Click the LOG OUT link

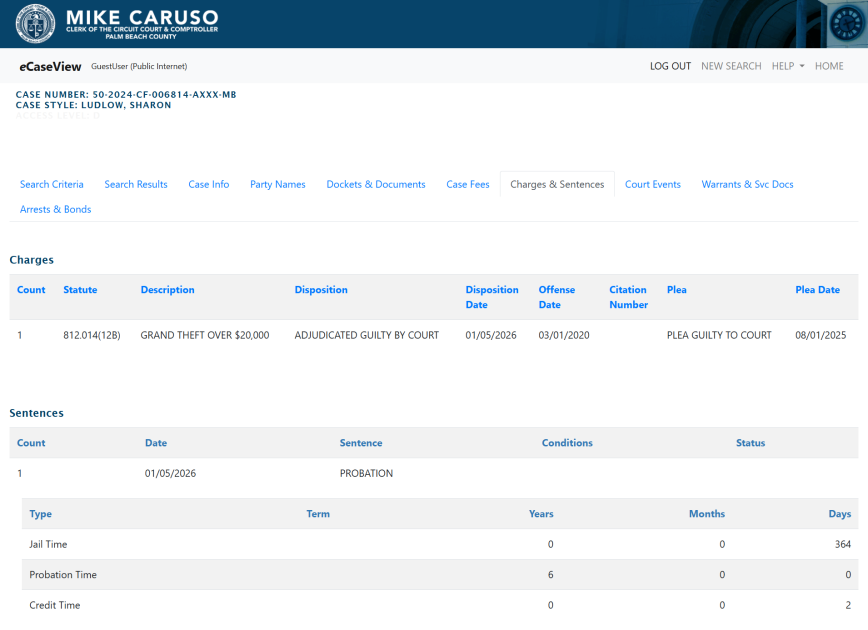tap(670, 66)
